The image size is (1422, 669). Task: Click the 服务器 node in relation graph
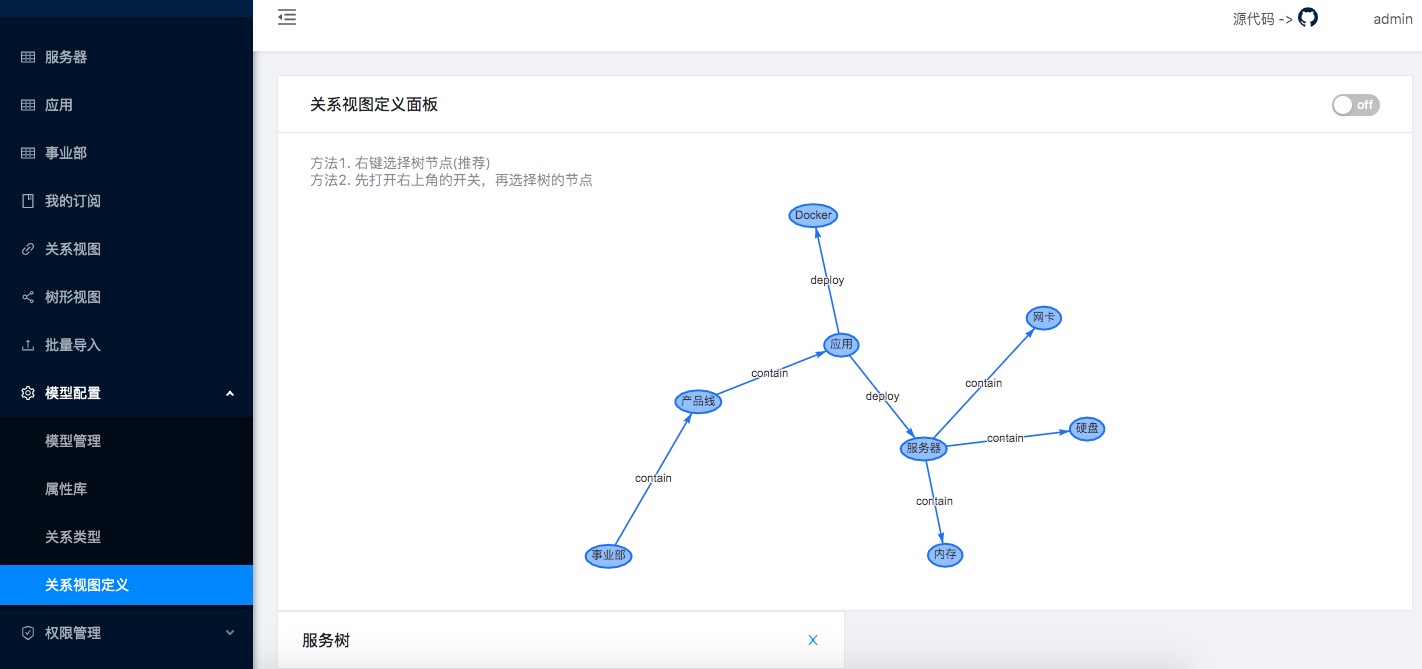click(923, 448)
